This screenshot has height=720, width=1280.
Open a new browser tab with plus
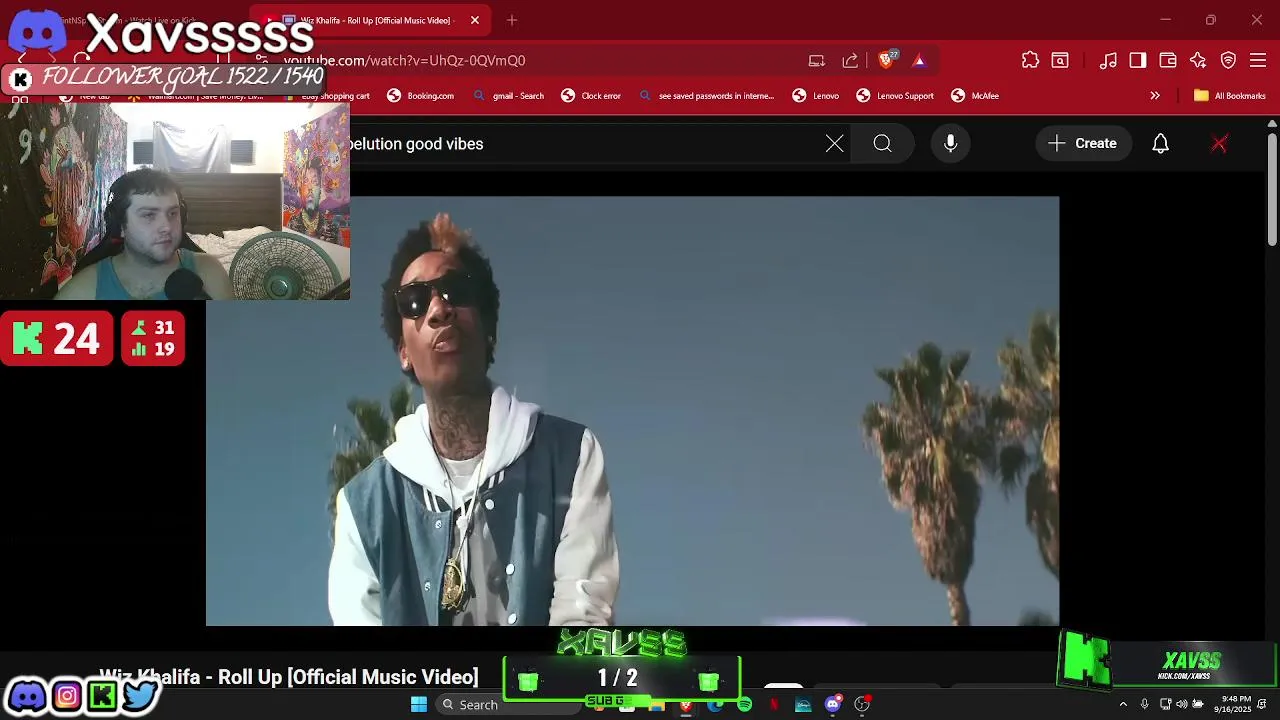tap(512, 20)
